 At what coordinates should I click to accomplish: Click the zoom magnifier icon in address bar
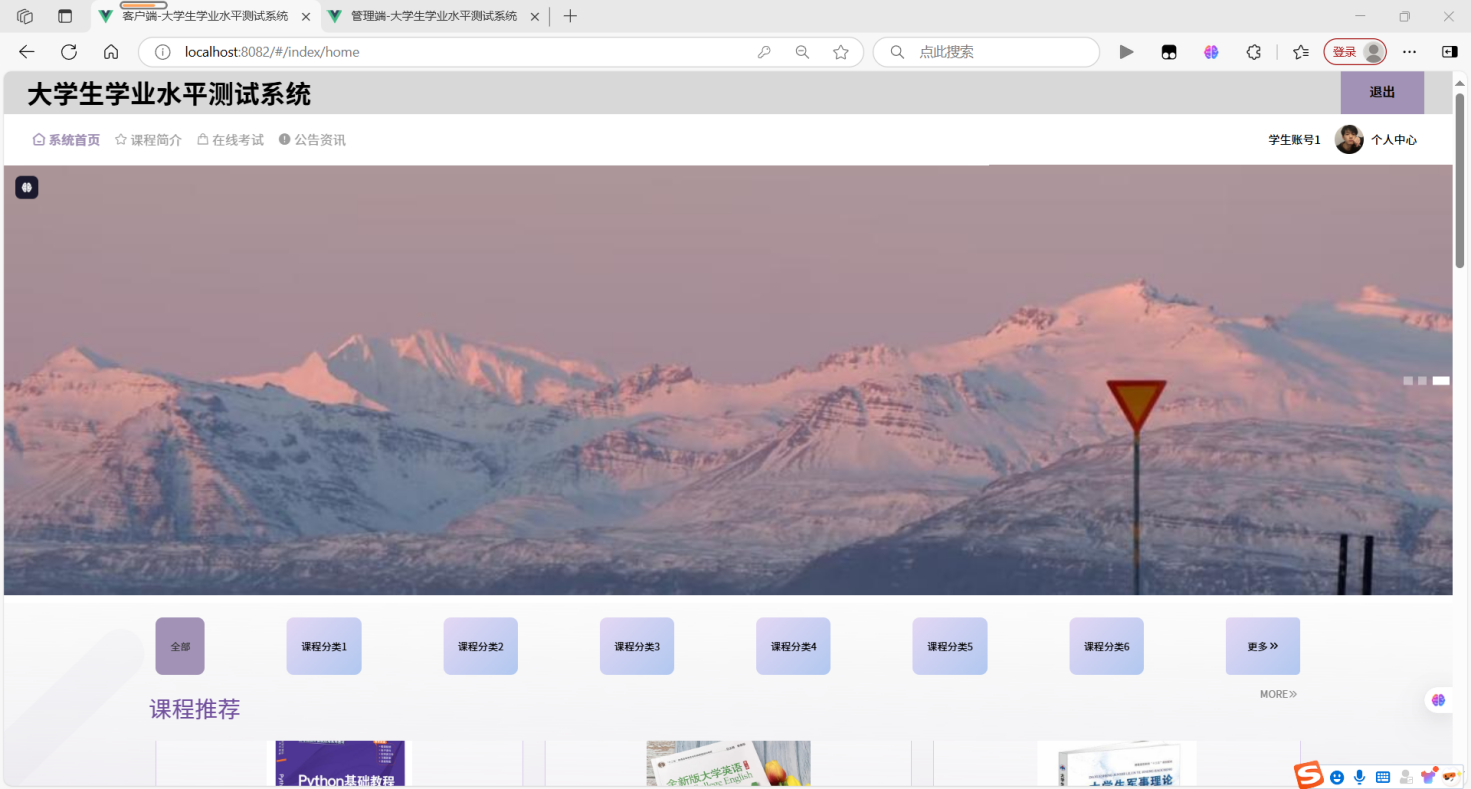click(x=802, y=52)
